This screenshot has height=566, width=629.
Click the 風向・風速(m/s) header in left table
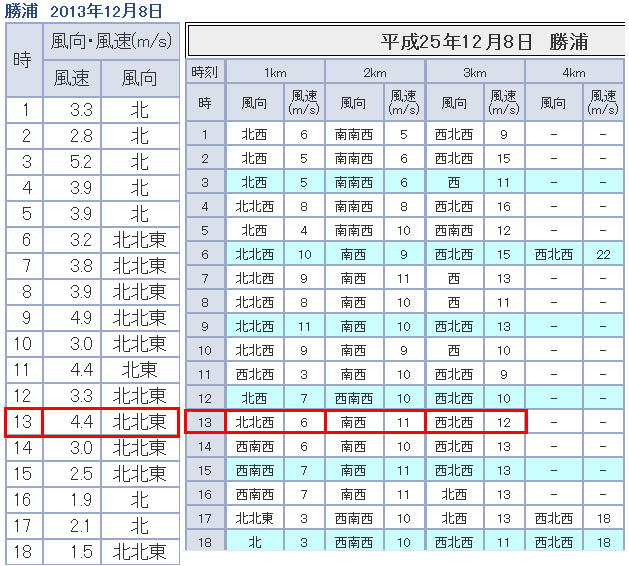[111, 42]
